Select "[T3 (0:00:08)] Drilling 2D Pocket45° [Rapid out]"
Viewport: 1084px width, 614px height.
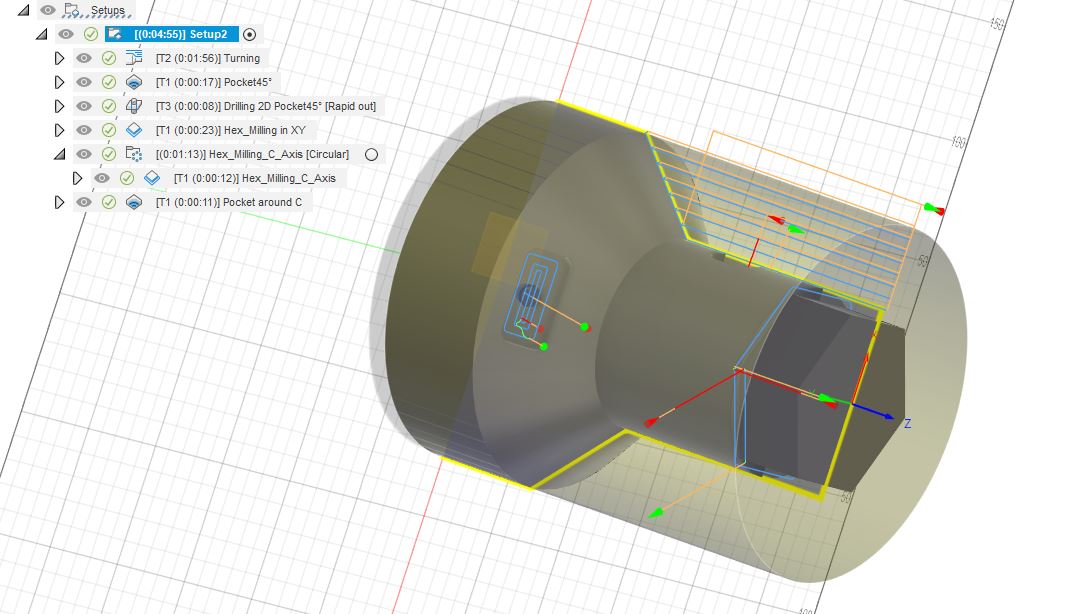coord(266,106)
